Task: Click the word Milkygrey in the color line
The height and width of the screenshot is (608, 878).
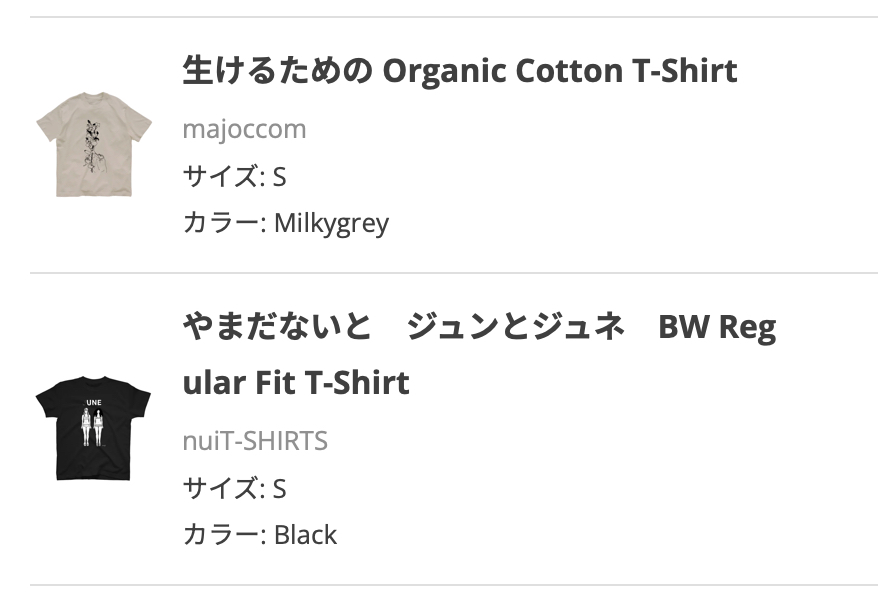Action: pos(331,222)
